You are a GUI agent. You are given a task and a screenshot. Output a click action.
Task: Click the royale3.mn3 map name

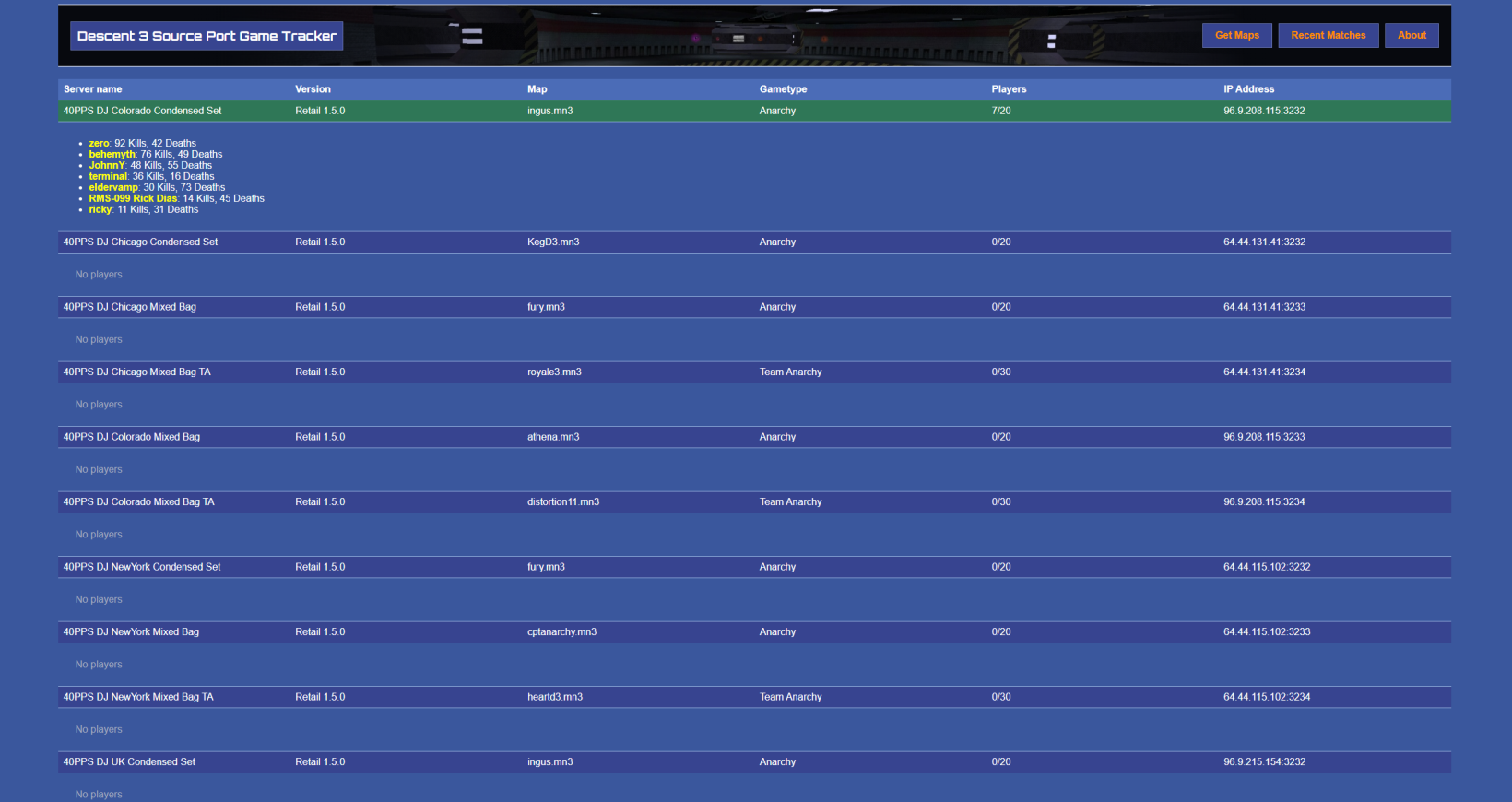[x=554, y=372]
